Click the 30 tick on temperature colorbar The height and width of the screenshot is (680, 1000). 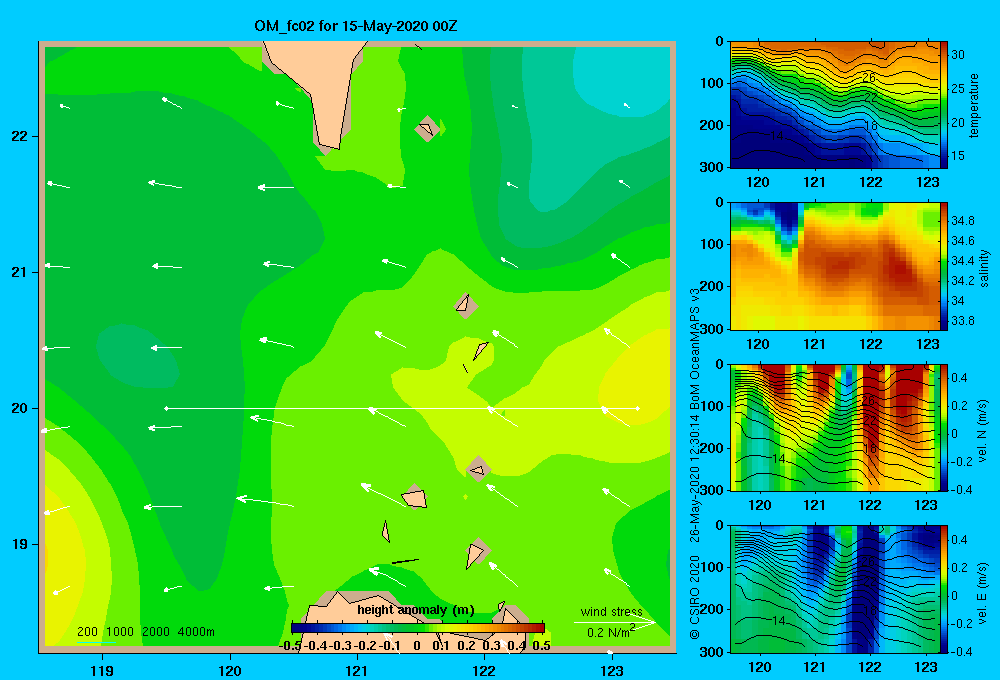tap(958, 55)
